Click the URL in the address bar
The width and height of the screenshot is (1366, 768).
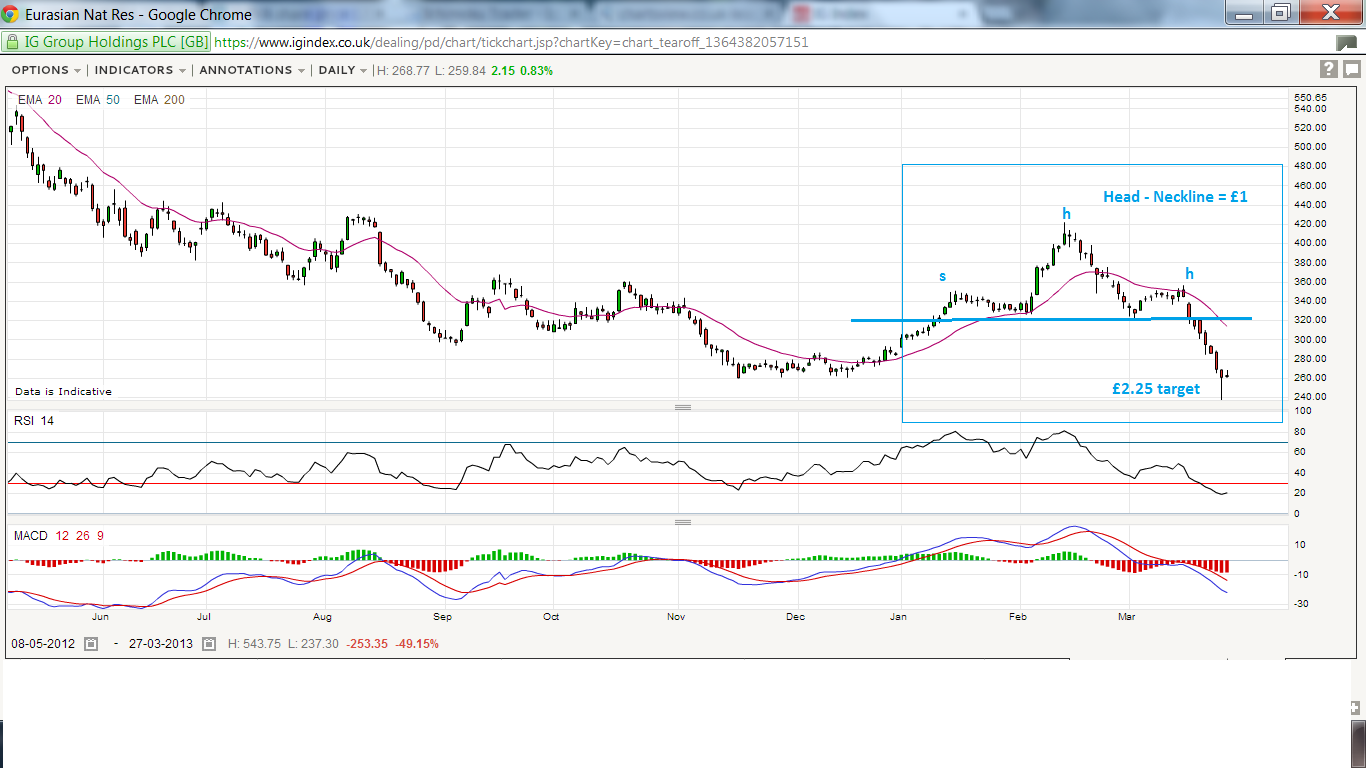pos(511,43)
